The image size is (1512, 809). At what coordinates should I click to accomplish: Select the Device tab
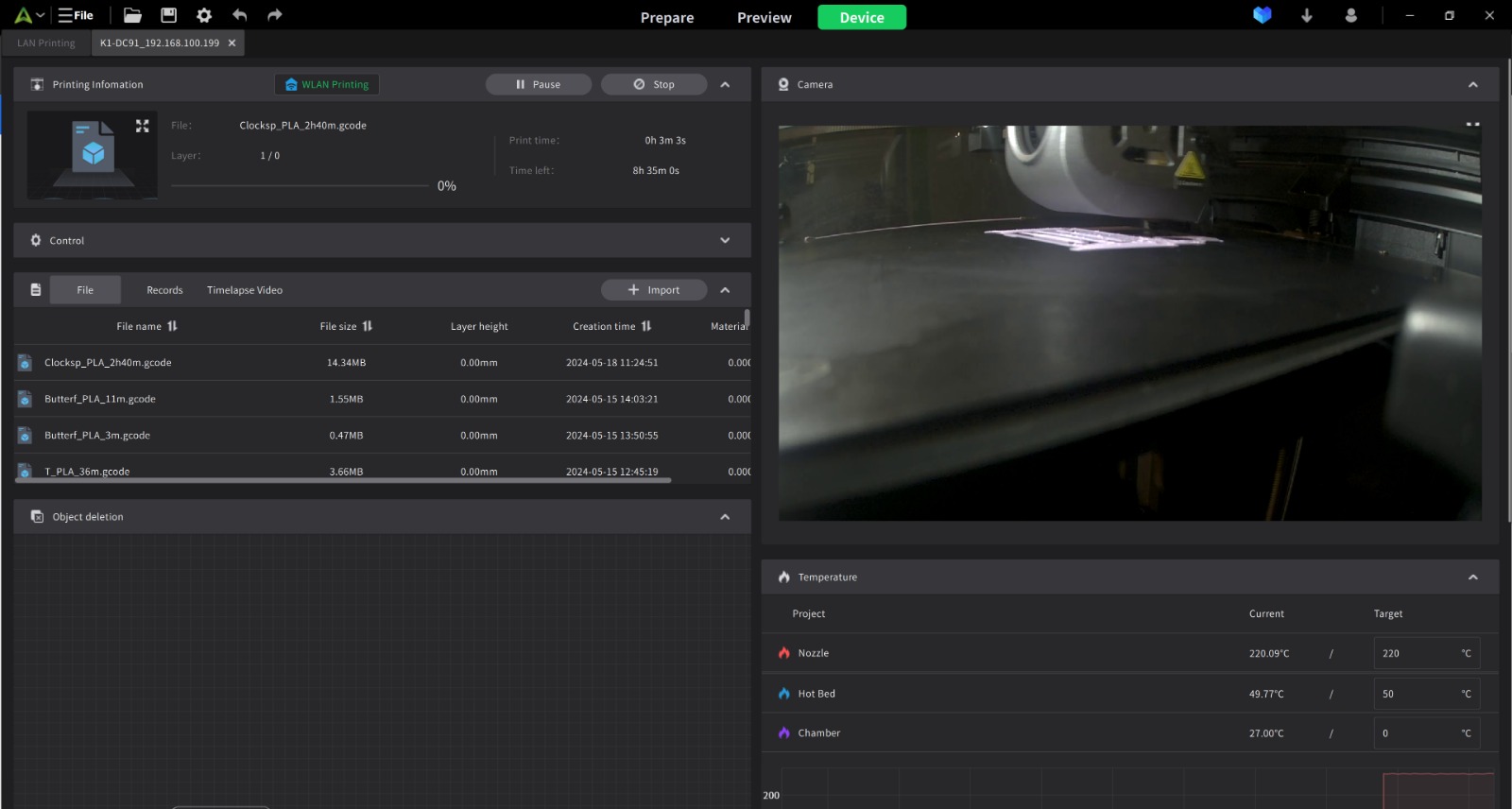click(x=862, y=17)
